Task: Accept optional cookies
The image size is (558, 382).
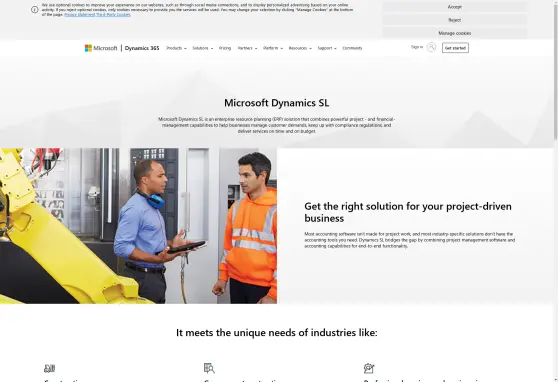Action: (x=454, y=7)
